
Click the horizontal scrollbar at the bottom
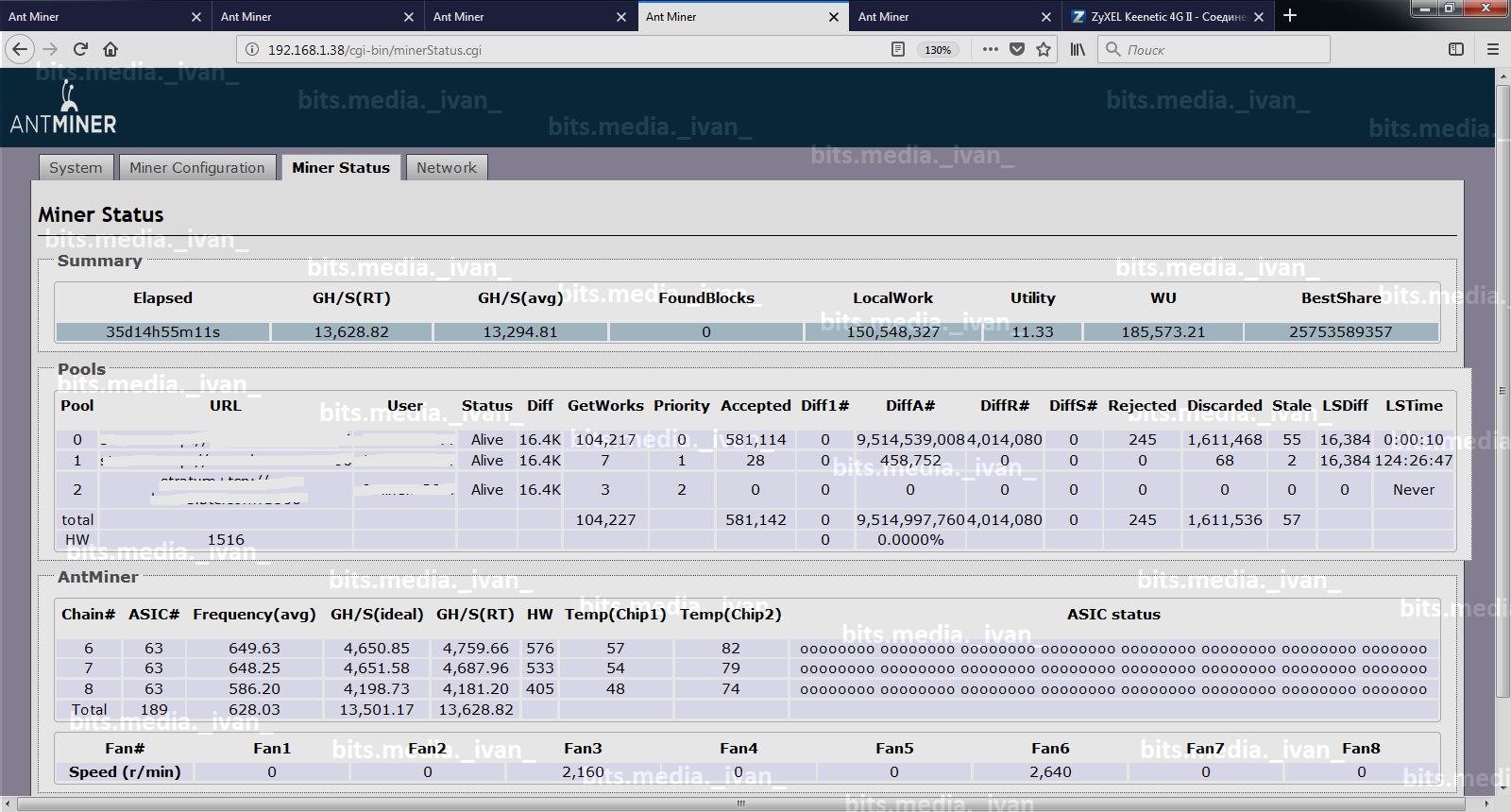740,804
